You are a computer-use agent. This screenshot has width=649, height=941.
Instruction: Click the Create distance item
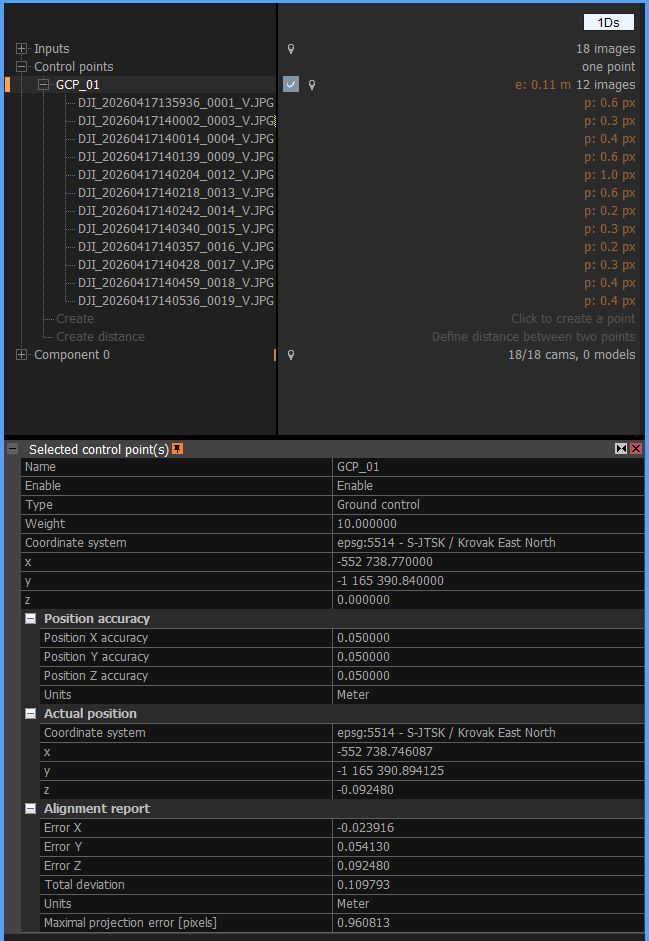point(100,337)
